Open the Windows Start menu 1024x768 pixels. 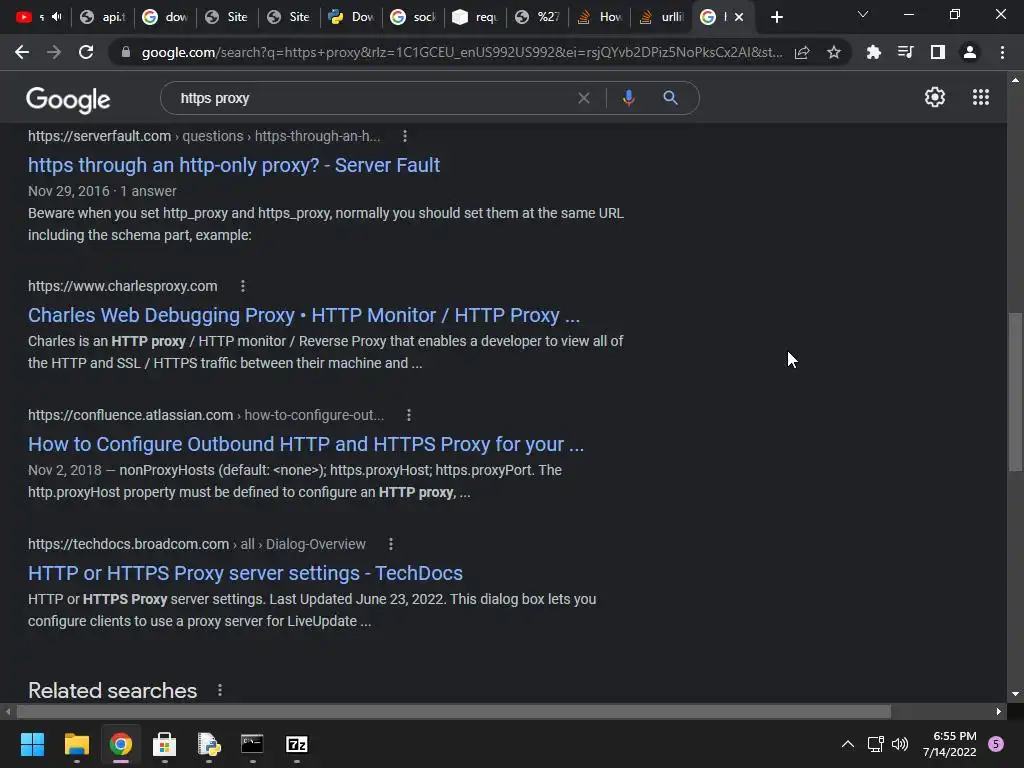(x=32, y=744)
